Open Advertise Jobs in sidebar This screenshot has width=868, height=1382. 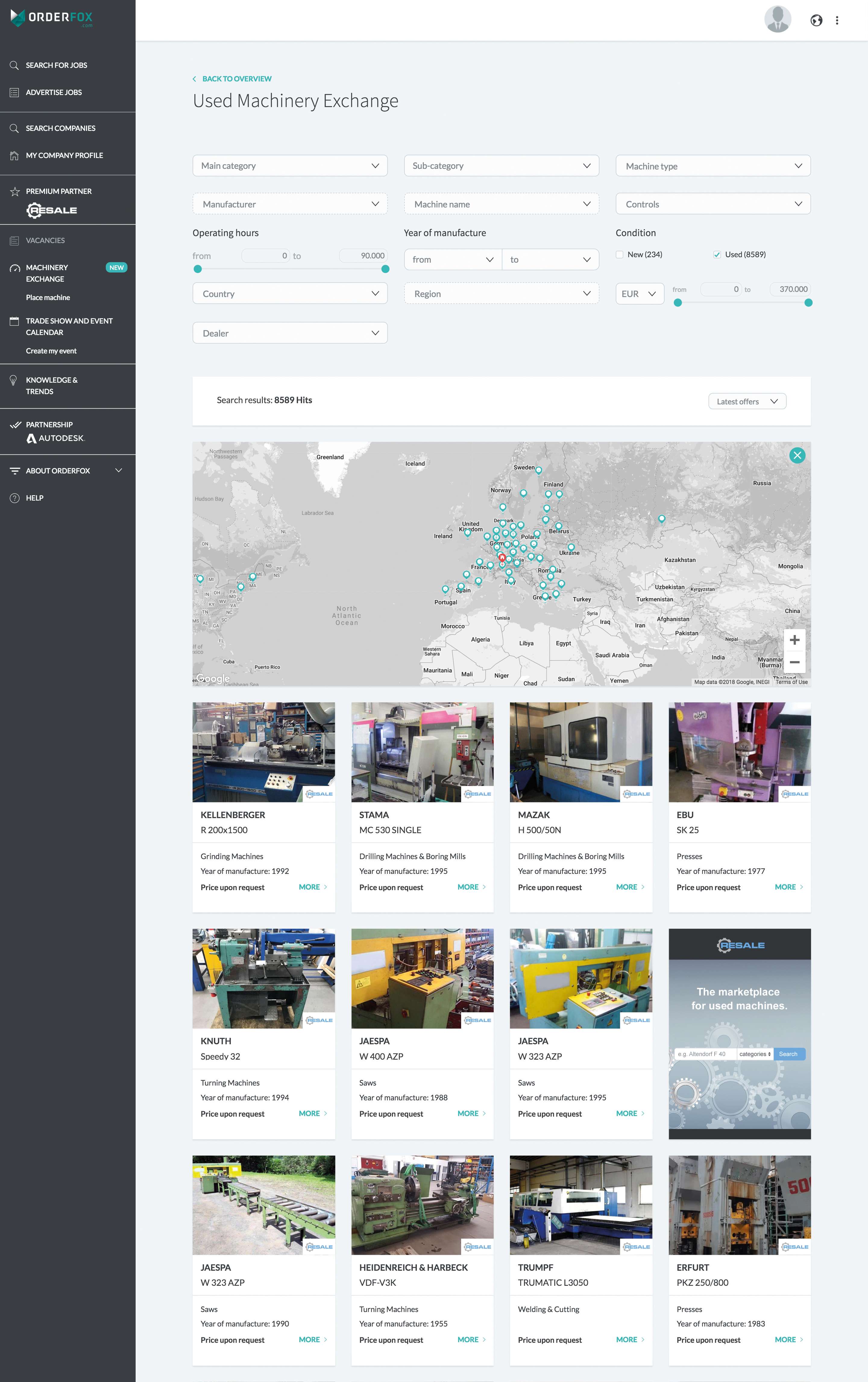coord(54,92)
